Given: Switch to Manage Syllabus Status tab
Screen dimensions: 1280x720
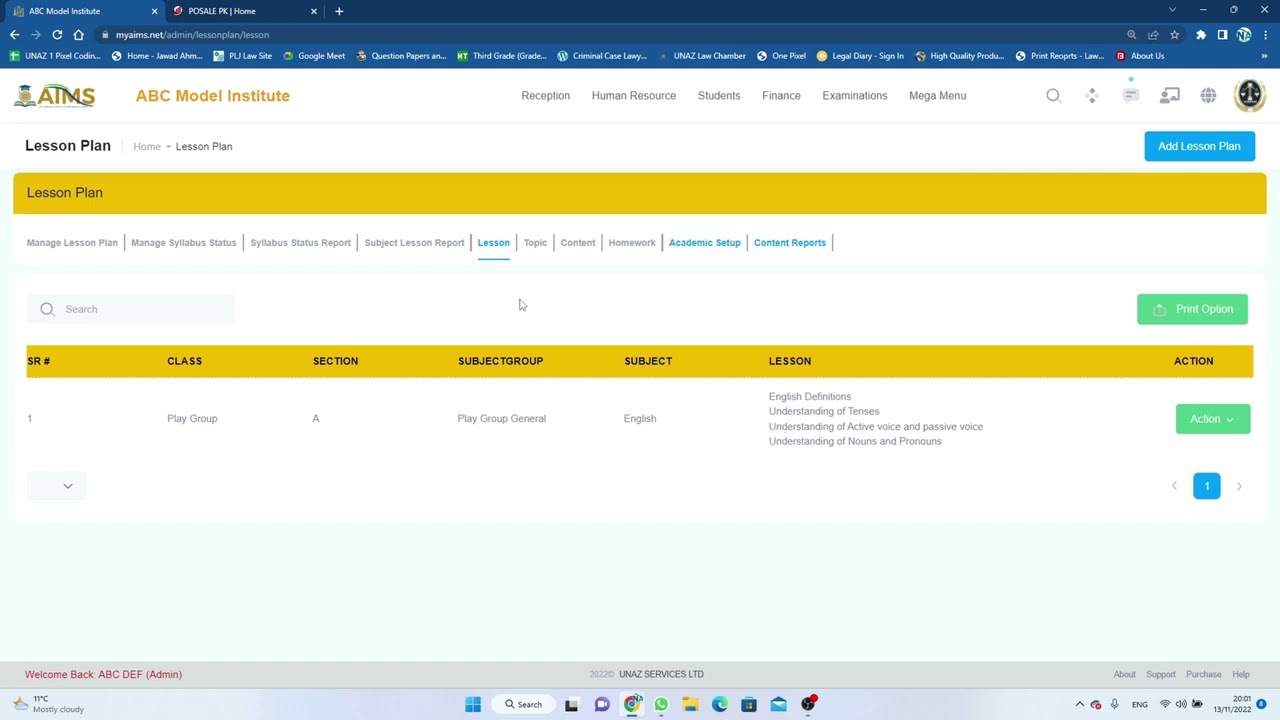Looking at the screenshot, I should tap(184, 243).
